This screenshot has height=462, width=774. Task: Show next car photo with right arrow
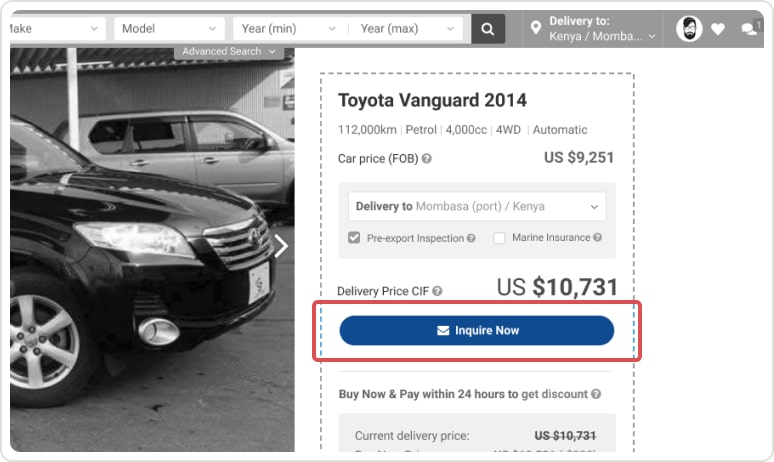coord(281,246)
